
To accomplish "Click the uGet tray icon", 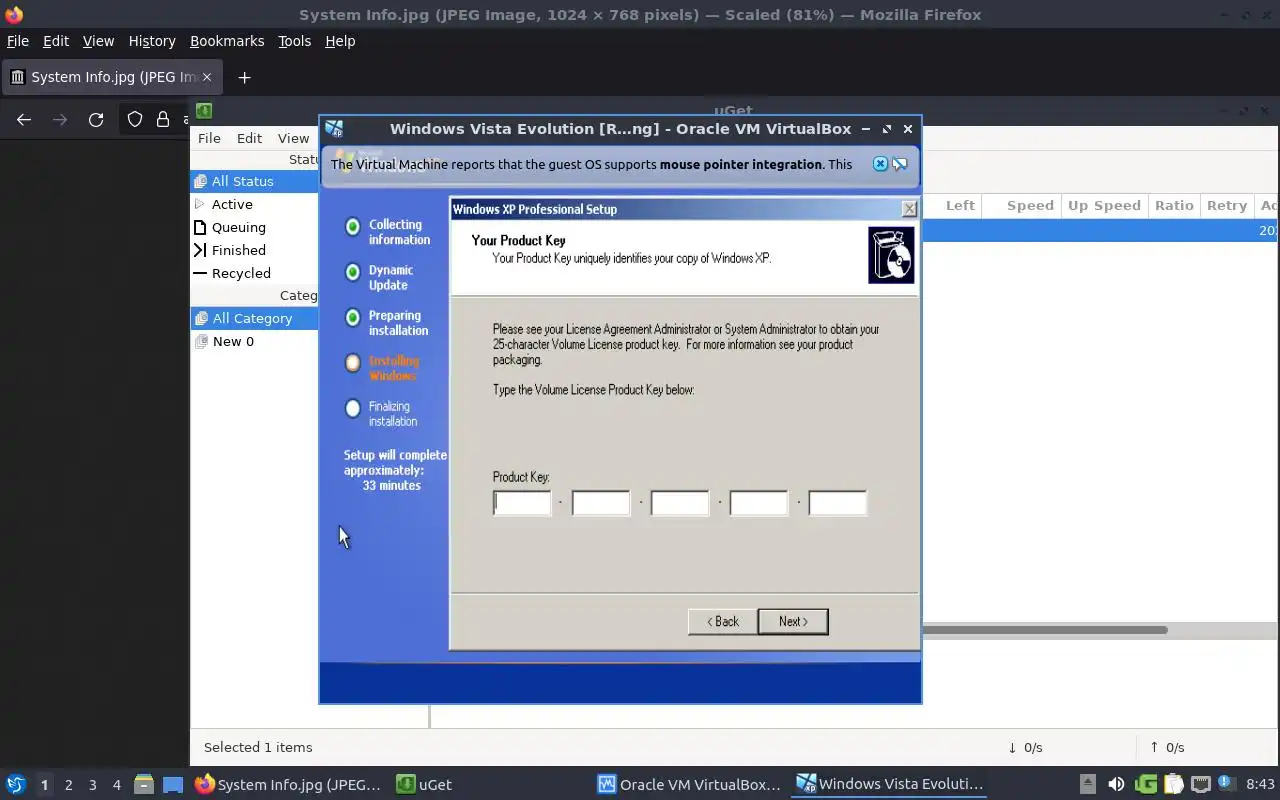I will [x=1146, y=784].
